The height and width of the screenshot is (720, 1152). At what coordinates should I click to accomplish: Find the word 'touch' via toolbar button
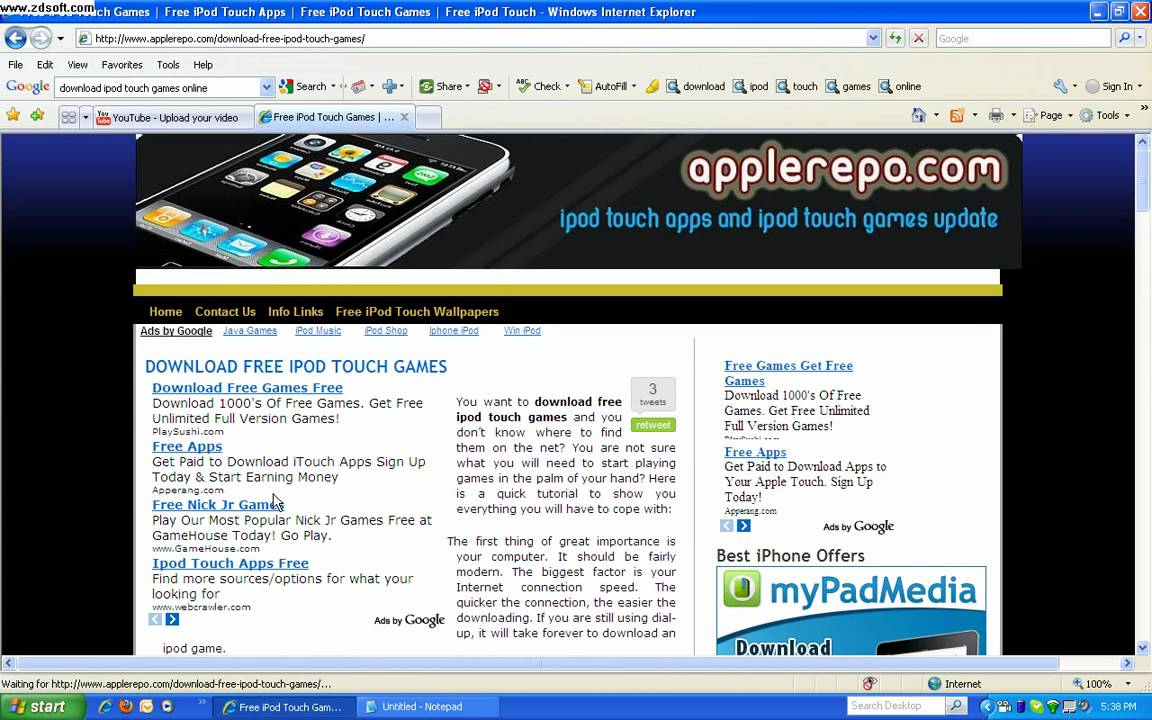(x=797, y=87)
